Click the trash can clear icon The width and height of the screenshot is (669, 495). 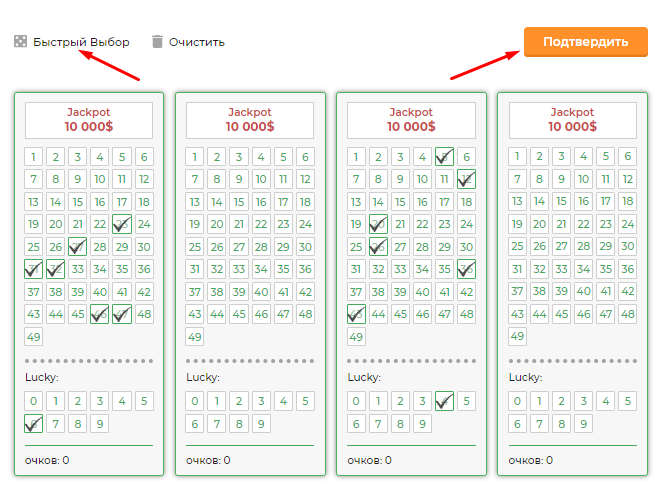point(157,41)
